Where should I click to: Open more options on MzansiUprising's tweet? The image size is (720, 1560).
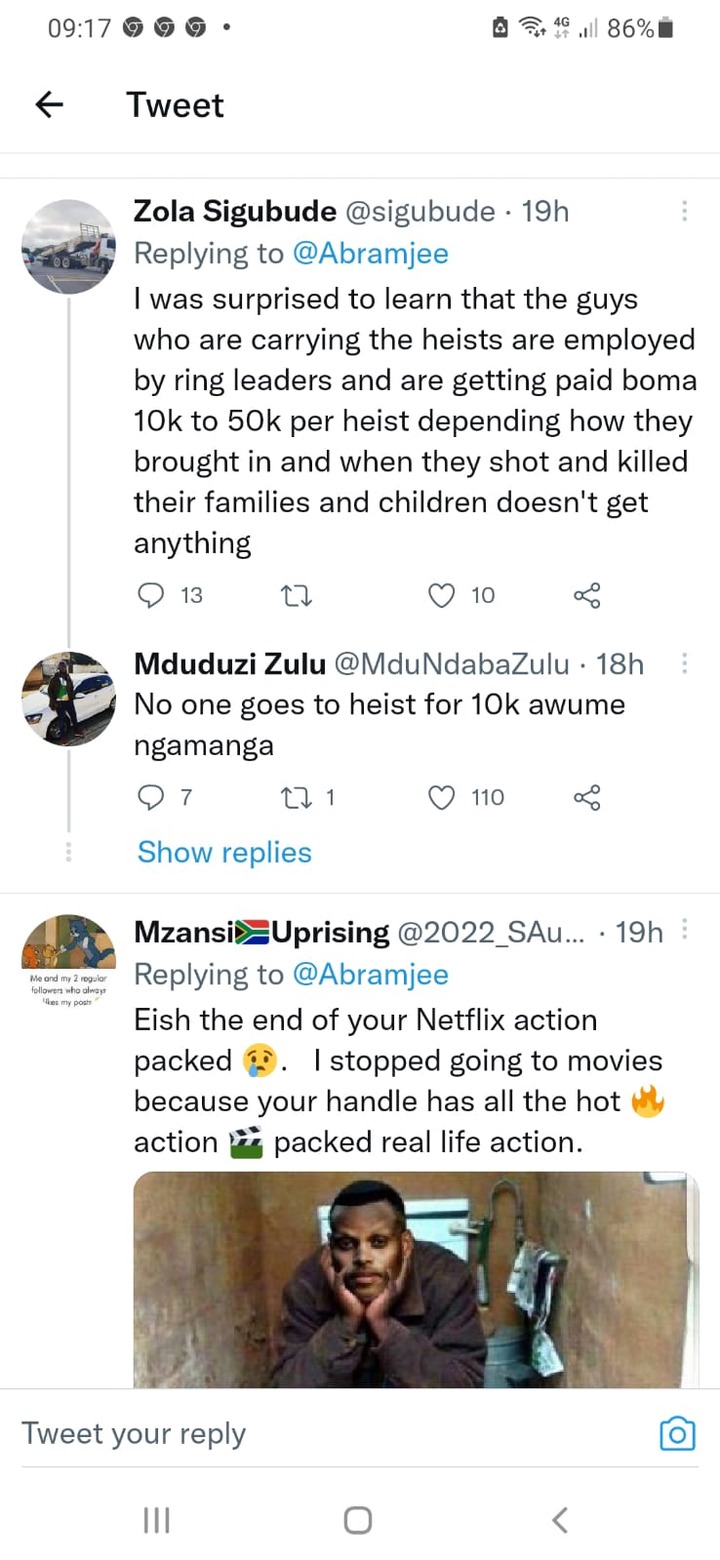point(684,932)
